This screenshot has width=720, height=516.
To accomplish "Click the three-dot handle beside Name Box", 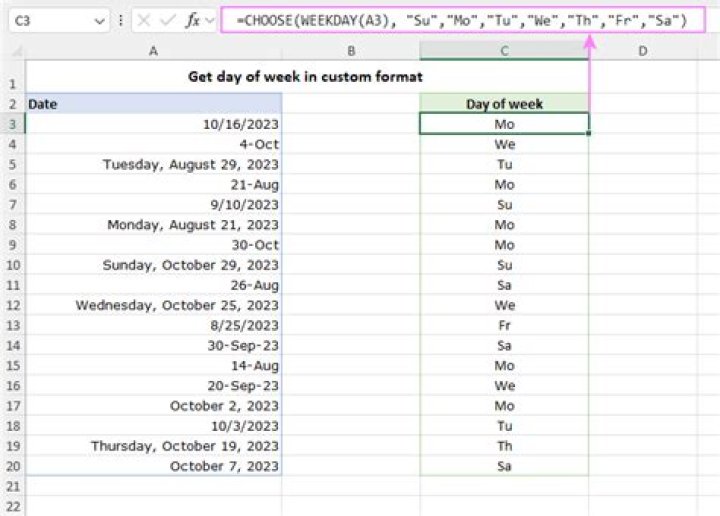I will pos(121,20).
